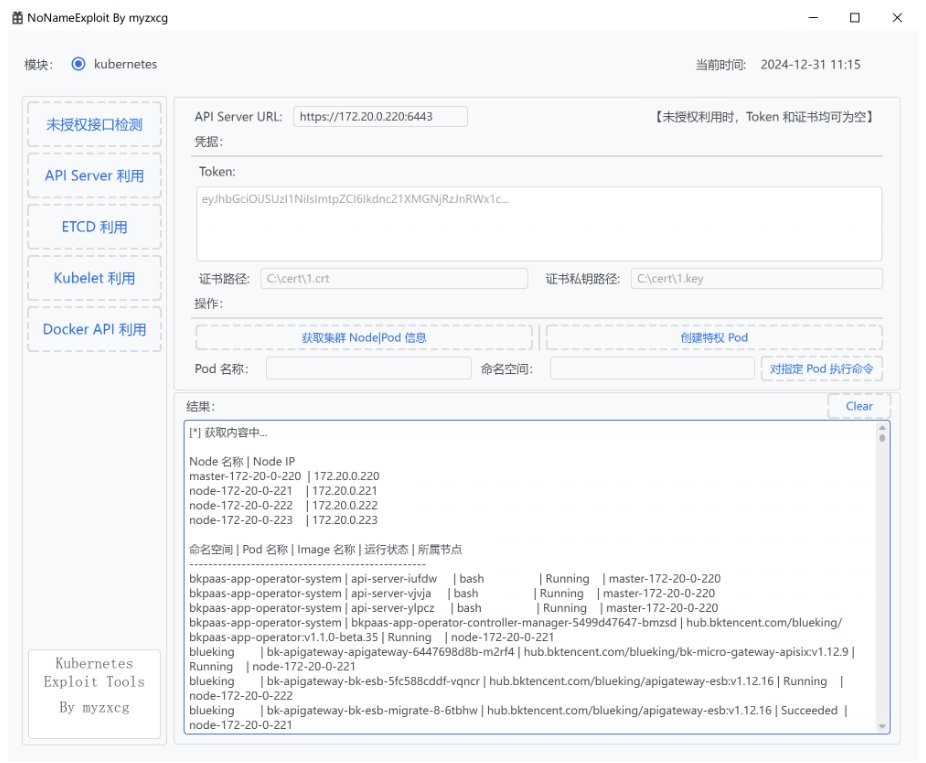Viewport: 926px width, 763px height.
Task: Click results scrollbar up arrow
Action: click(882, 428)
